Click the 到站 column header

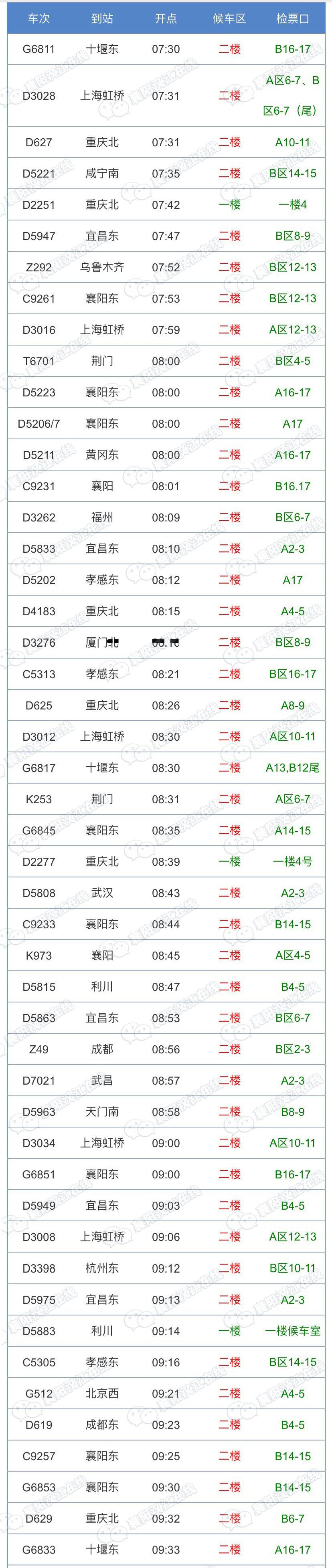102,18
